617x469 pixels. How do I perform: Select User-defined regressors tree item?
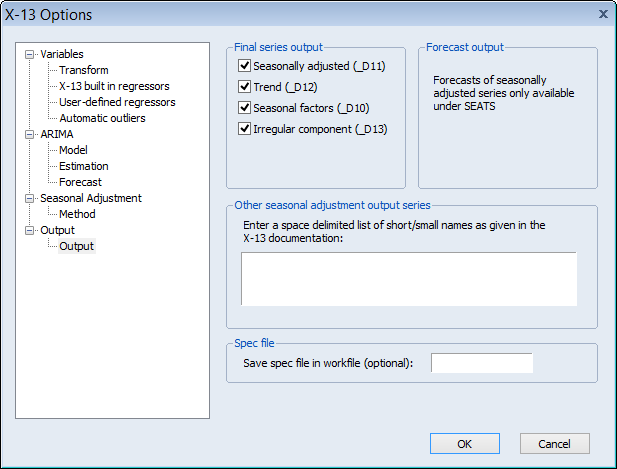click(117, 102)
